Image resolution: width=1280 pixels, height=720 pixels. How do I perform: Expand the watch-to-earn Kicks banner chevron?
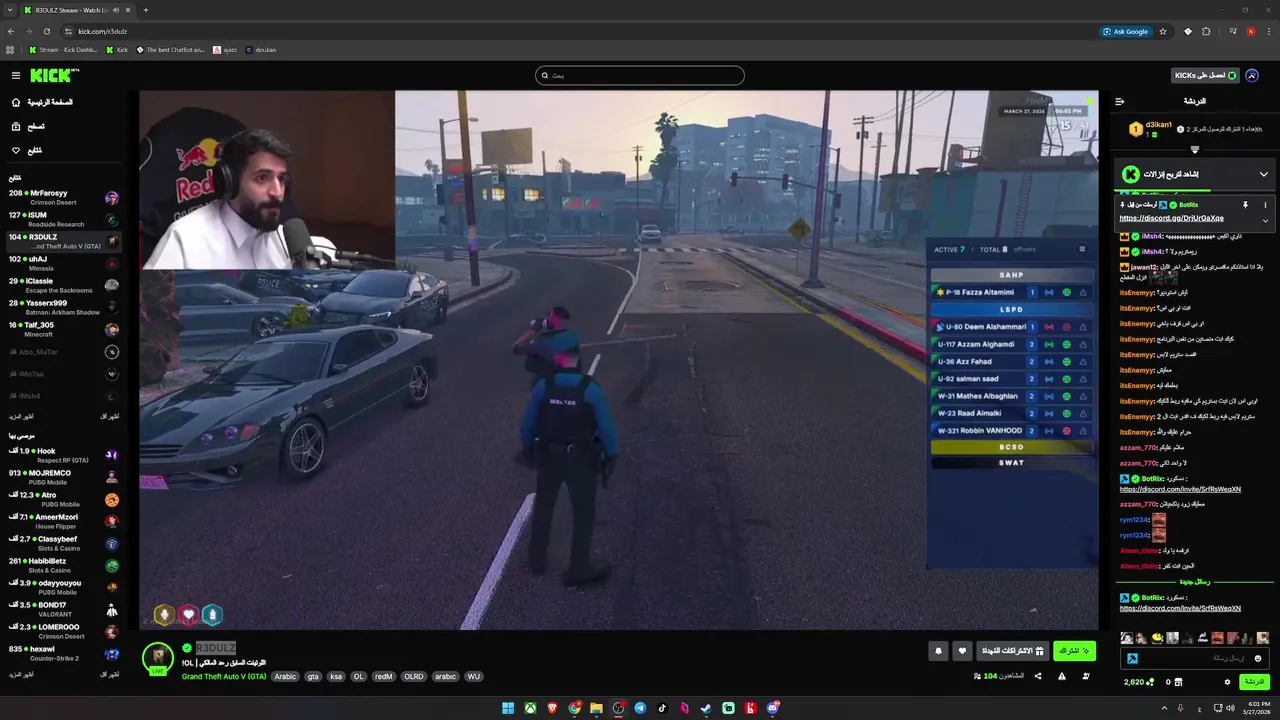[1264, 174]
